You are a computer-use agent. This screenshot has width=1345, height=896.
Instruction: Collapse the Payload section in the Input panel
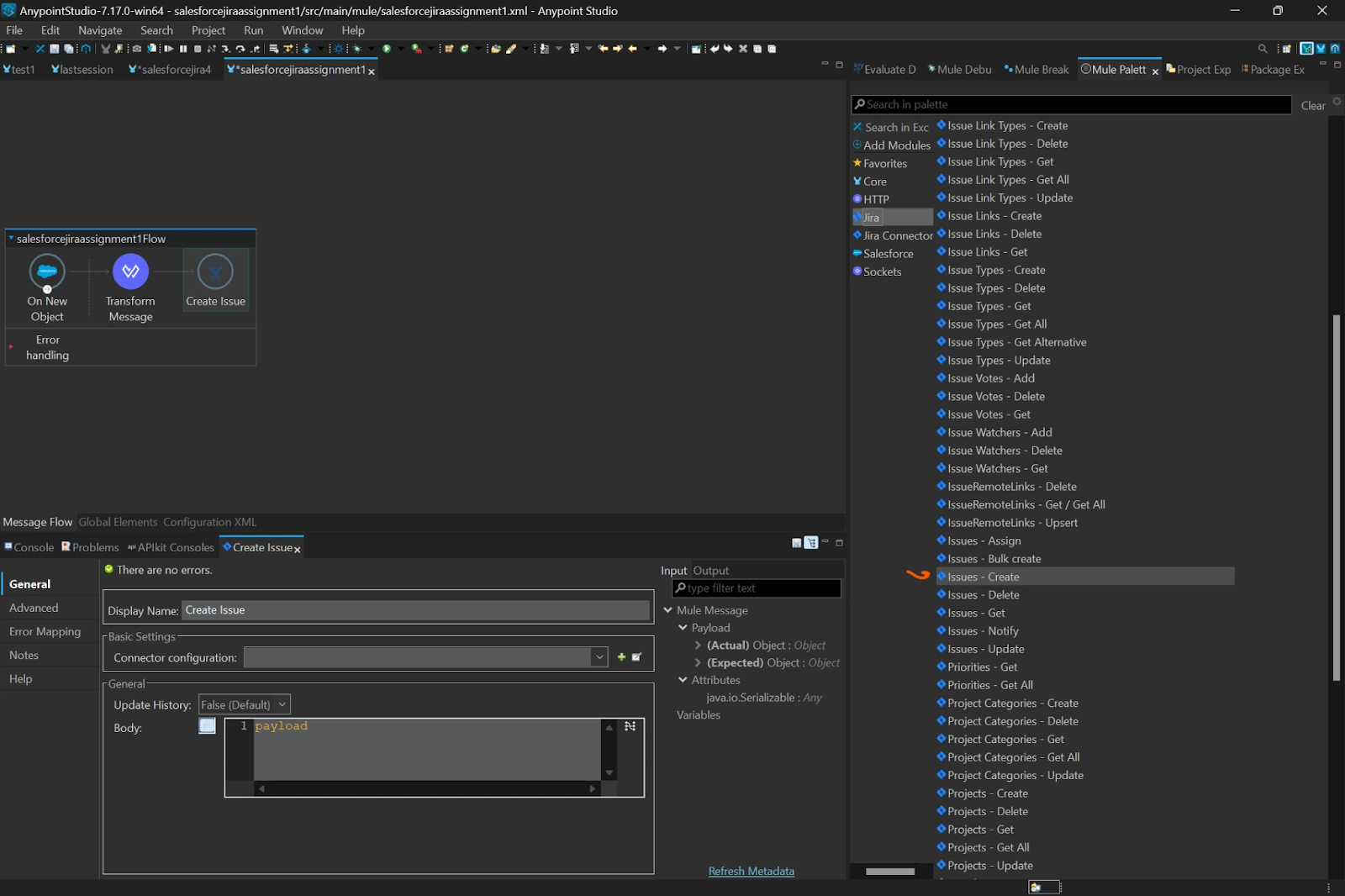point(683,627)
